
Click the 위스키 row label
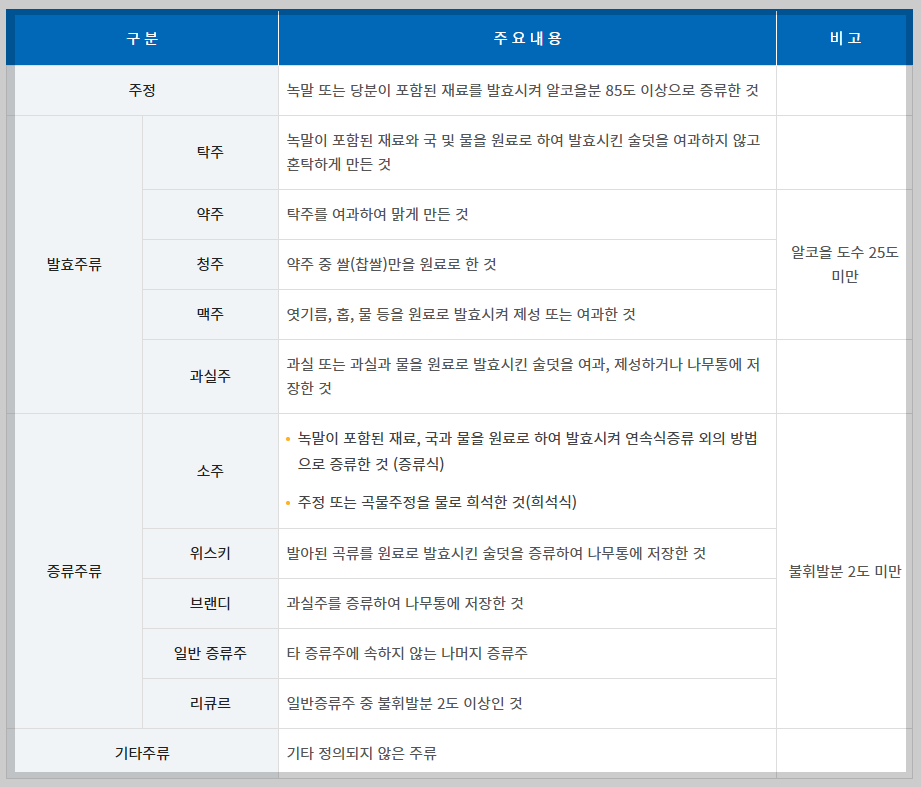coord(210,553)
